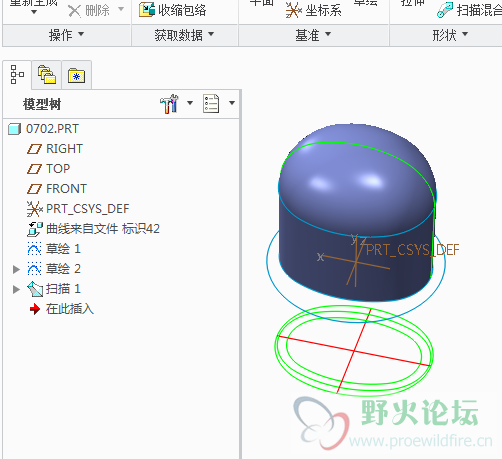Open the dropdown beside the settings hammer

tap(190, 103)
